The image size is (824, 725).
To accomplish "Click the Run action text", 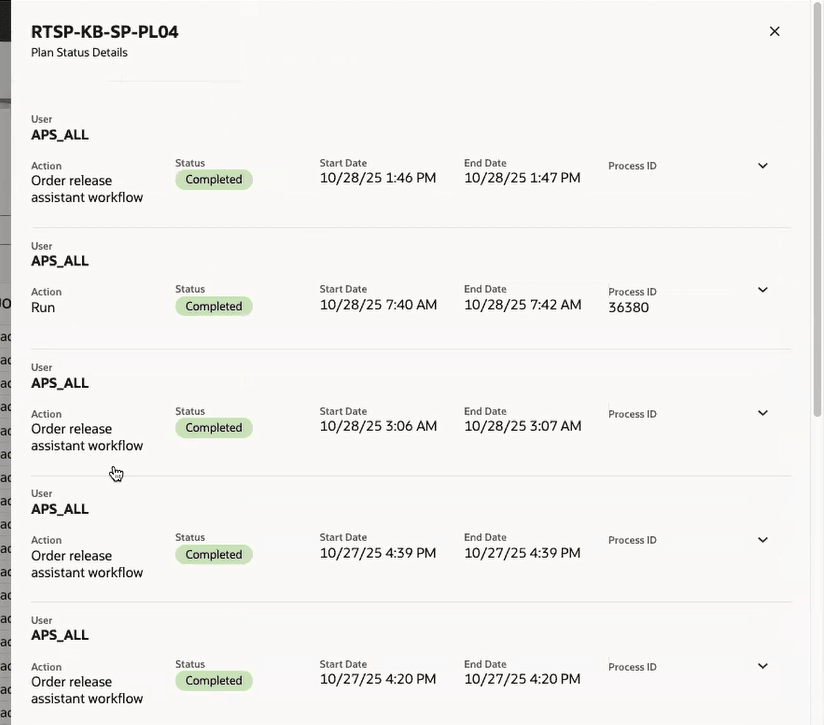I will pyautogui.click(x=43, y=308).
